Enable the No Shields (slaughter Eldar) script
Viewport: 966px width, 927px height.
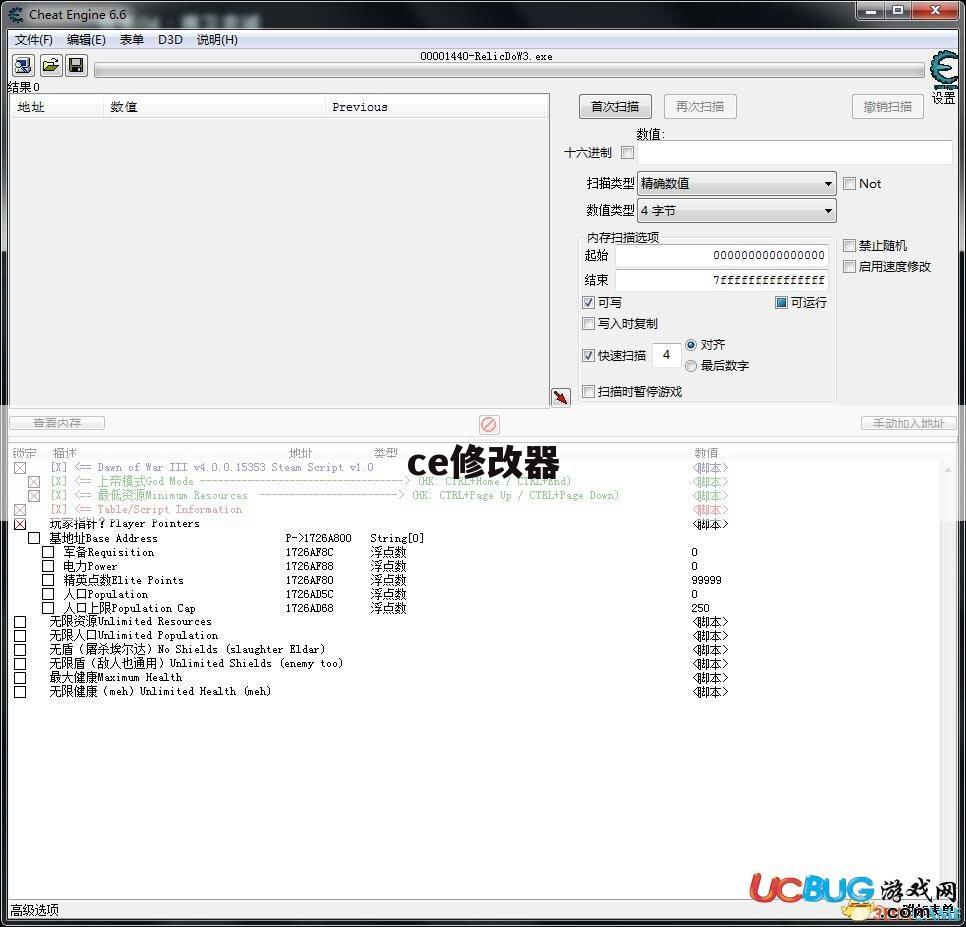coord(20,650)
